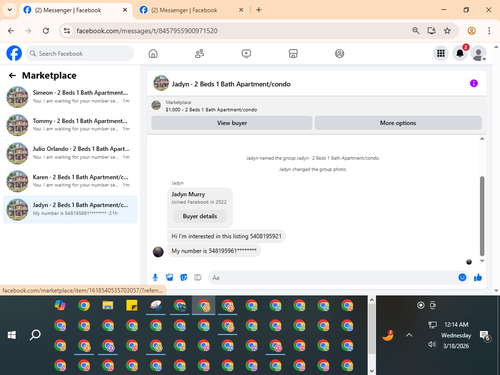This screenshot has width=500, height=375.
Task: Click the message input field
Action: tap(333, 277)
